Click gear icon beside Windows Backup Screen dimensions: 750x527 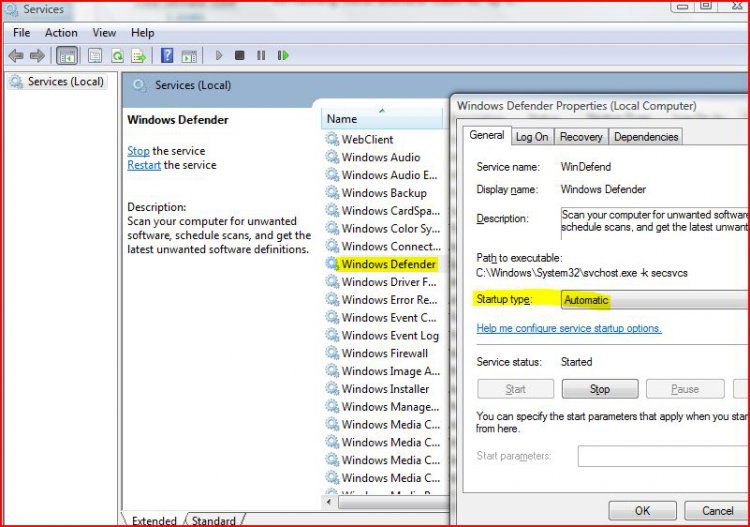332,192
